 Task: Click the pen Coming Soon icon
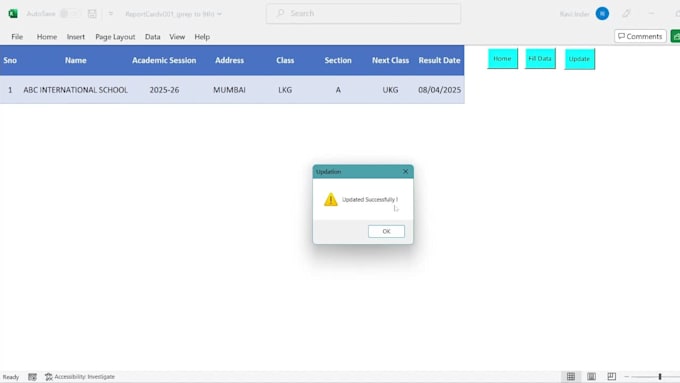[x=626, y=13]
